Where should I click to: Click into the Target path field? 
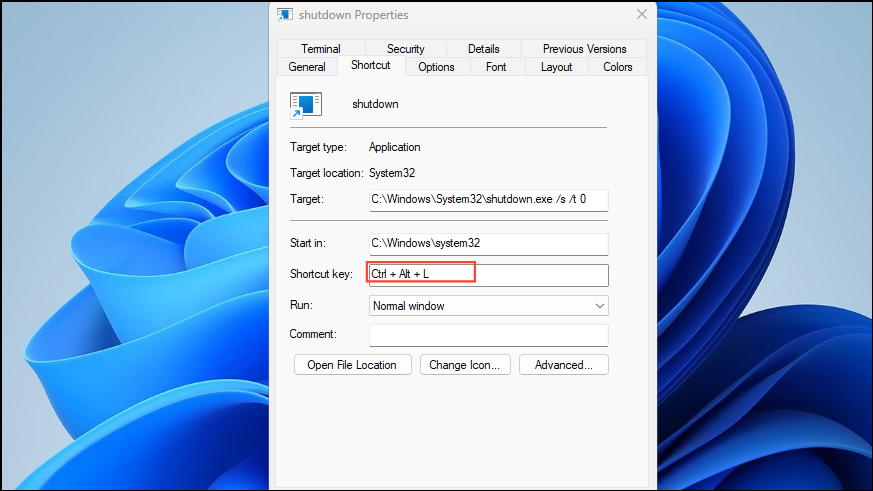pos(488,200)
